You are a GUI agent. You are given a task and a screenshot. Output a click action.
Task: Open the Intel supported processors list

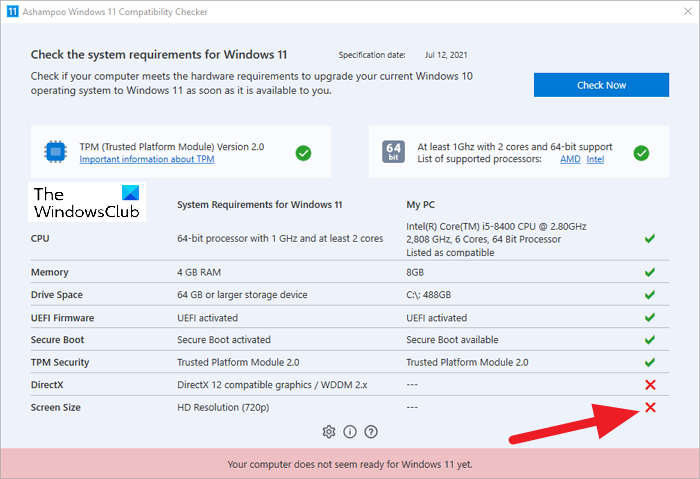click(595, 159)
